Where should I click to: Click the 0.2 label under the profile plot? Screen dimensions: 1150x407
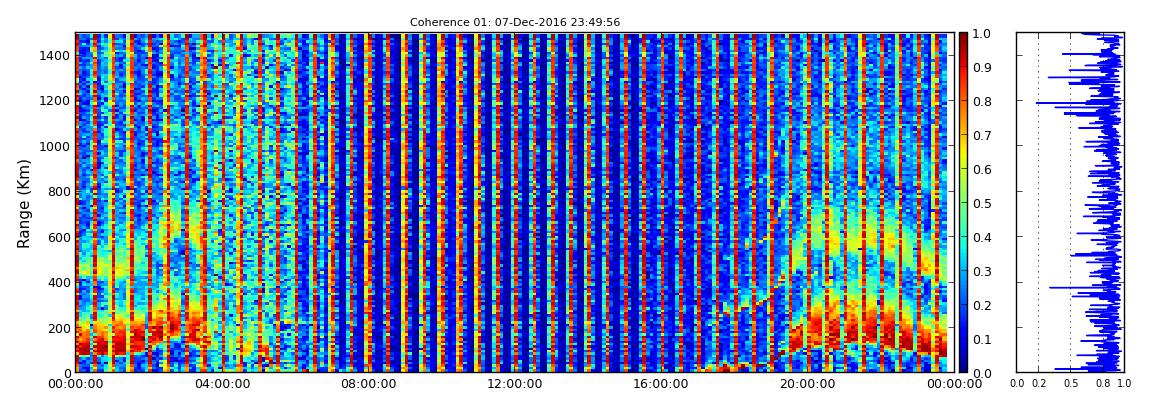point(1039,384)
